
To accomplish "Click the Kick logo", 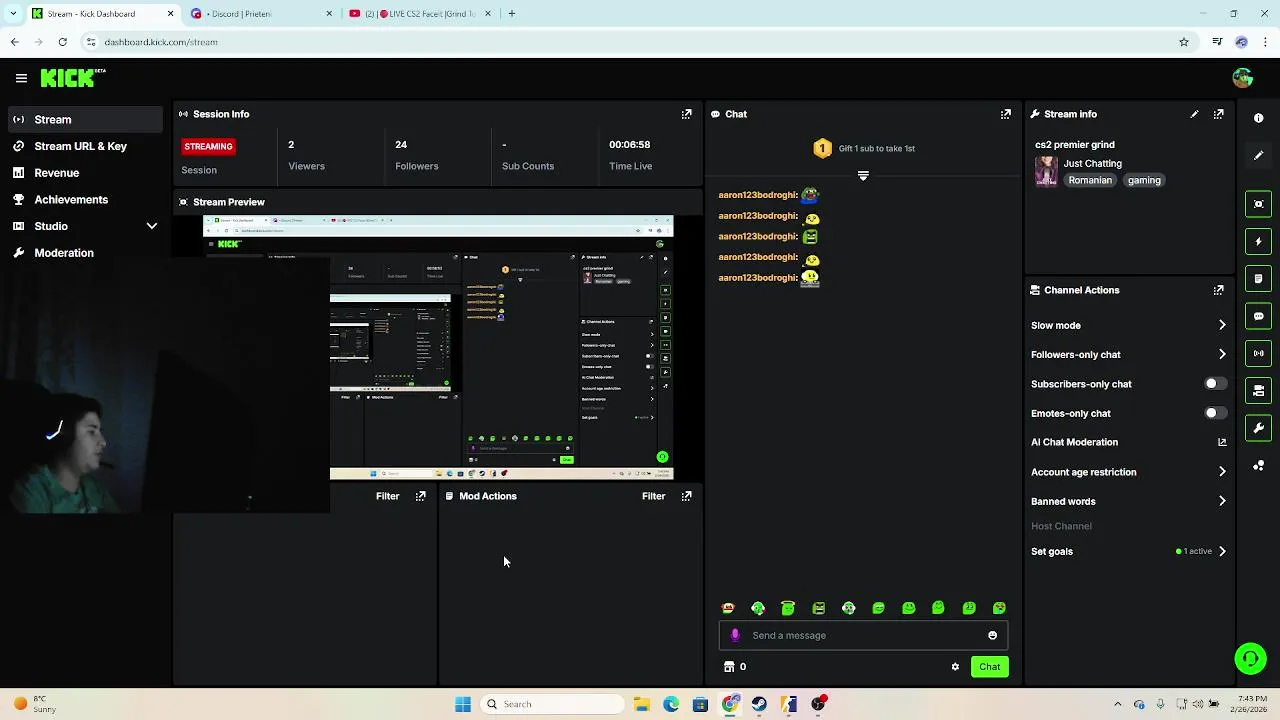I will coord(72,77).
